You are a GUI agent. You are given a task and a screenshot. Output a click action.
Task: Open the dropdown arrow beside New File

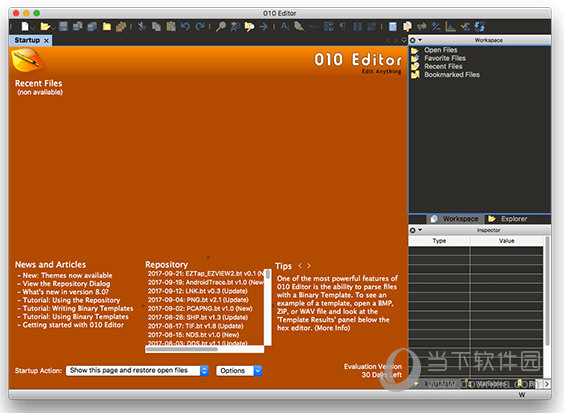point(33,28)
